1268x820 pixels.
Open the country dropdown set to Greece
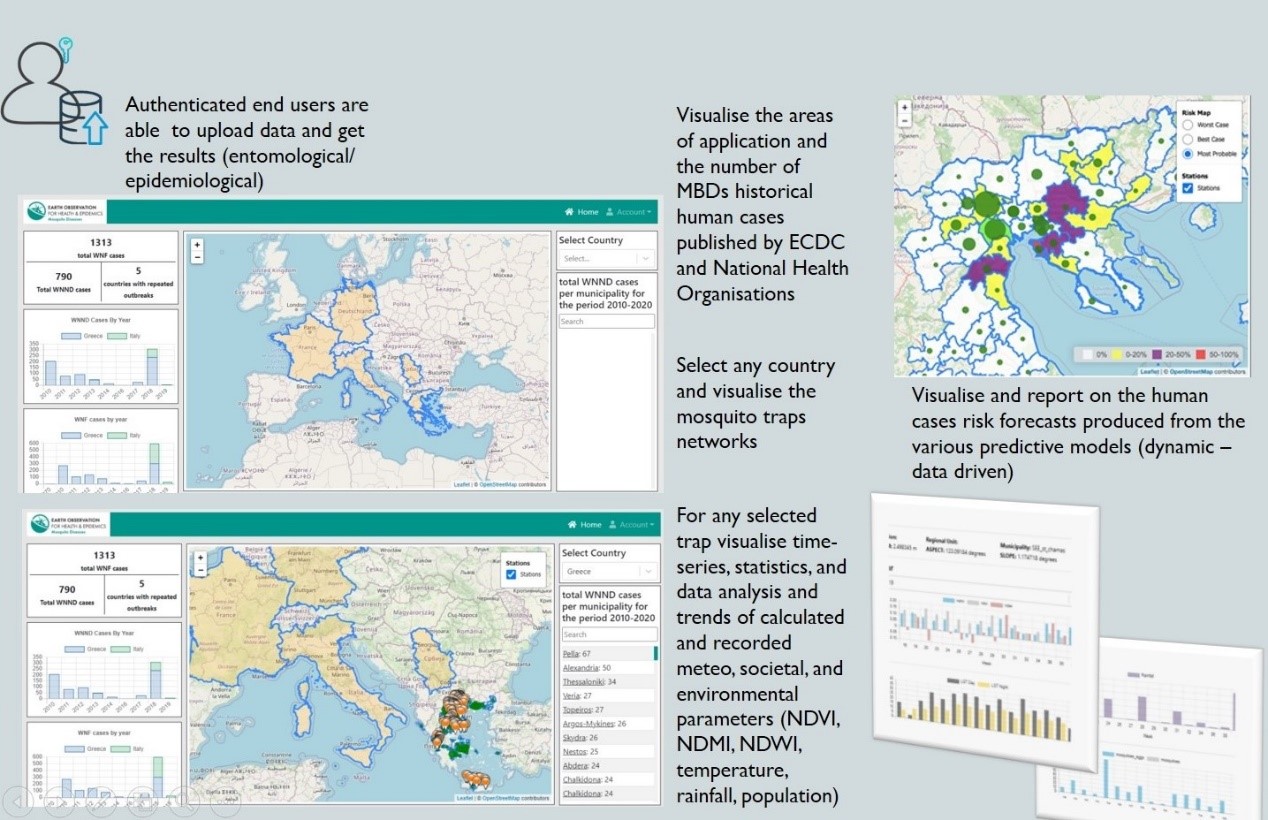coord(609,572)
